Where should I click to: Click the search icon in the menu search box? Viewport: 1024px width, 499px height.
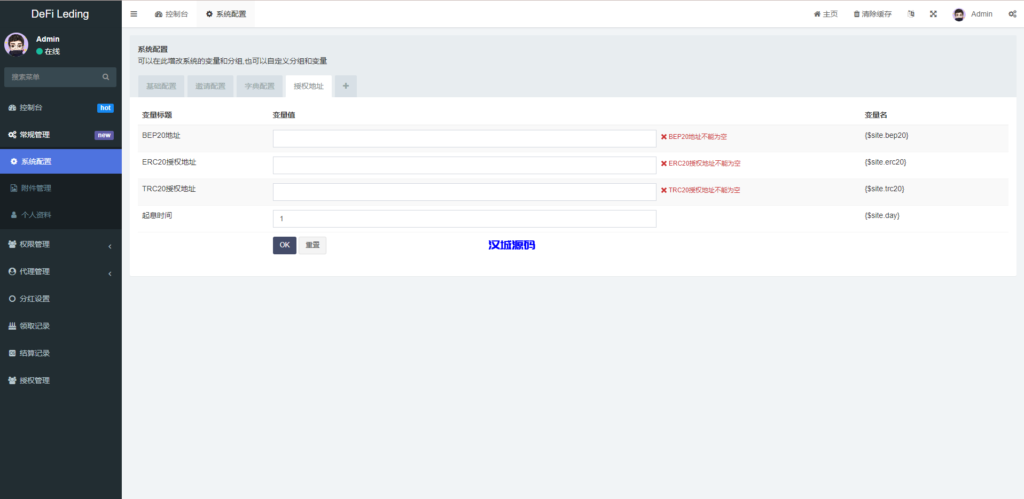click(x=105, y=77)
